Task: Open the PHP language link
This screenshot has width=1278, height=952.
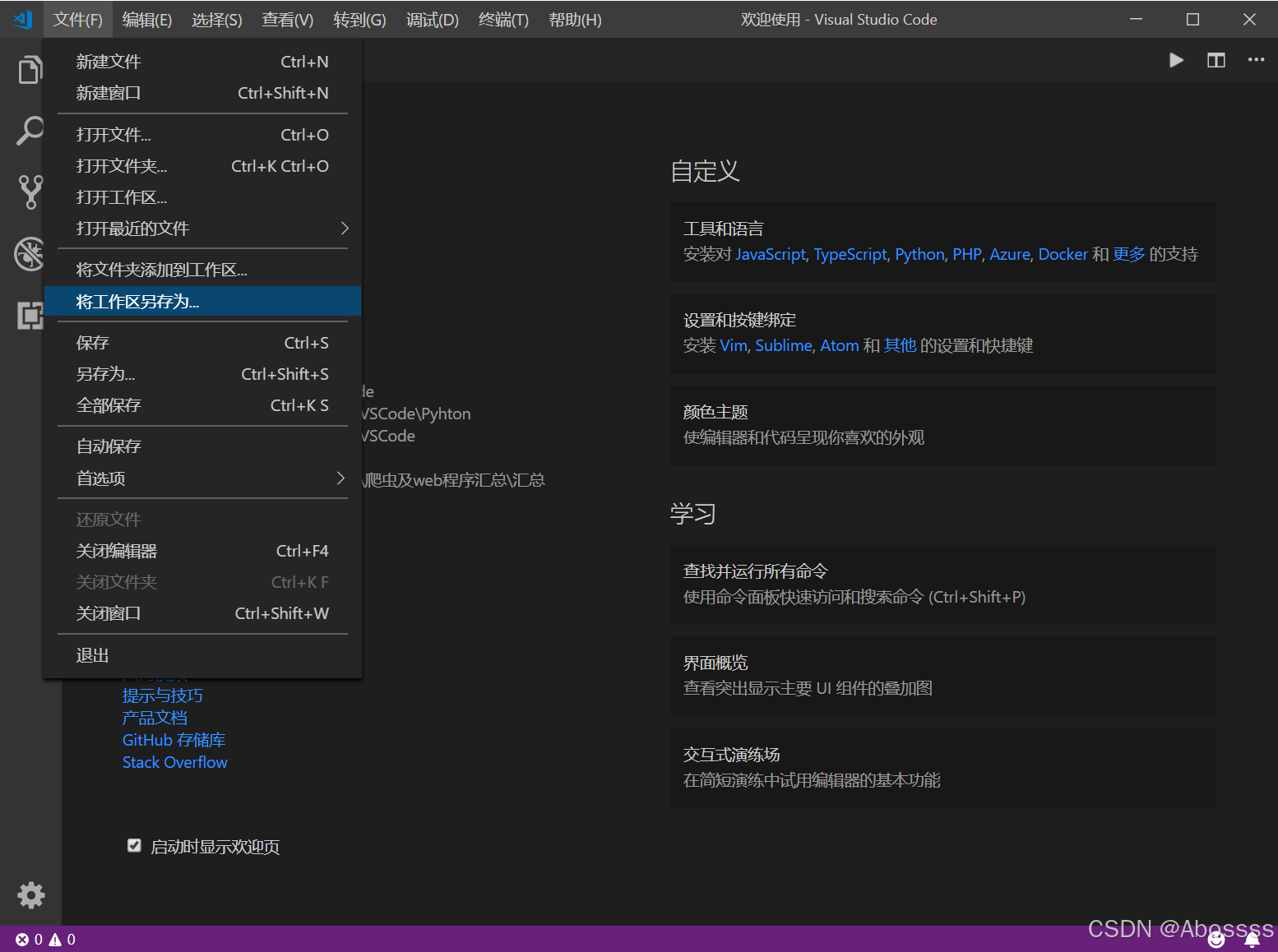Action: point(967,254)
